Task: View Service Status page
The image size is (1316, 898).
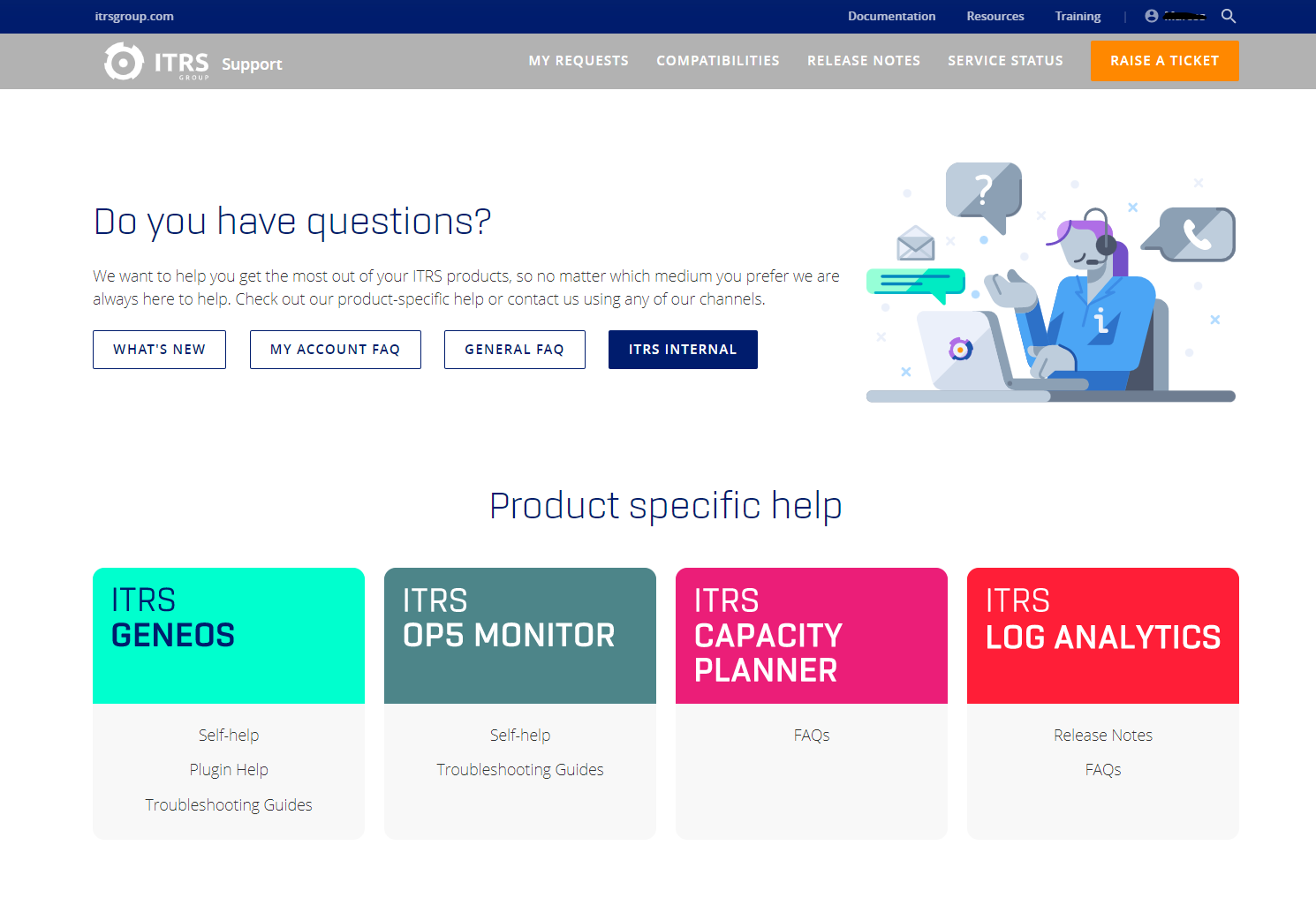Action: pos(1005,61)
